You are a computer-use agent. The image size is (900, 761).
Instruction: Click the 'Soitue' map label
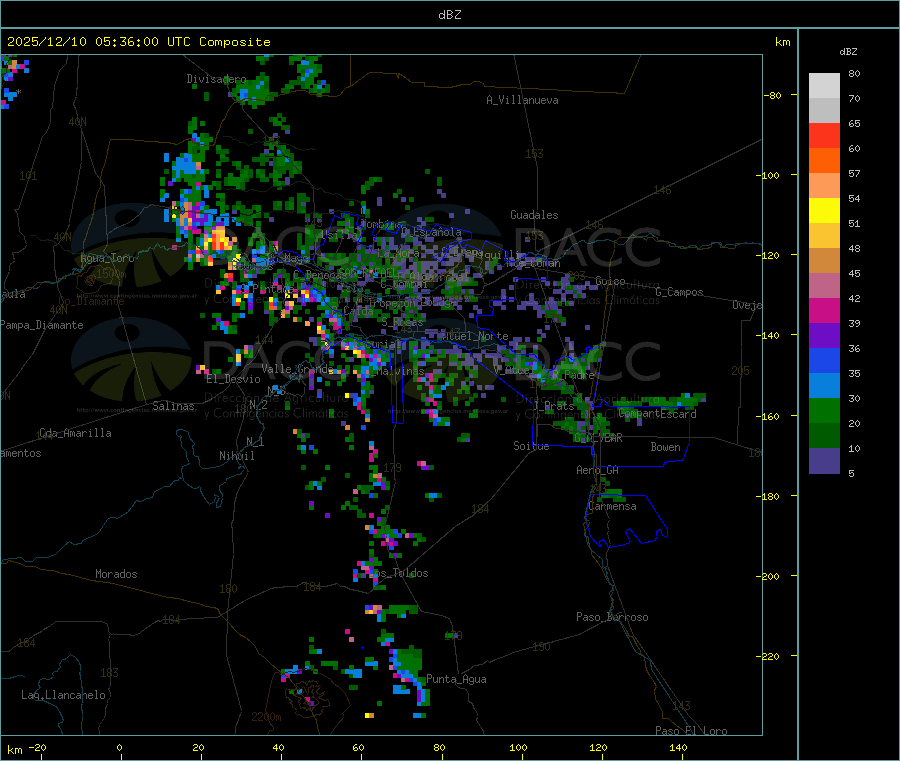pyautogui.click(x=531, y=446)
